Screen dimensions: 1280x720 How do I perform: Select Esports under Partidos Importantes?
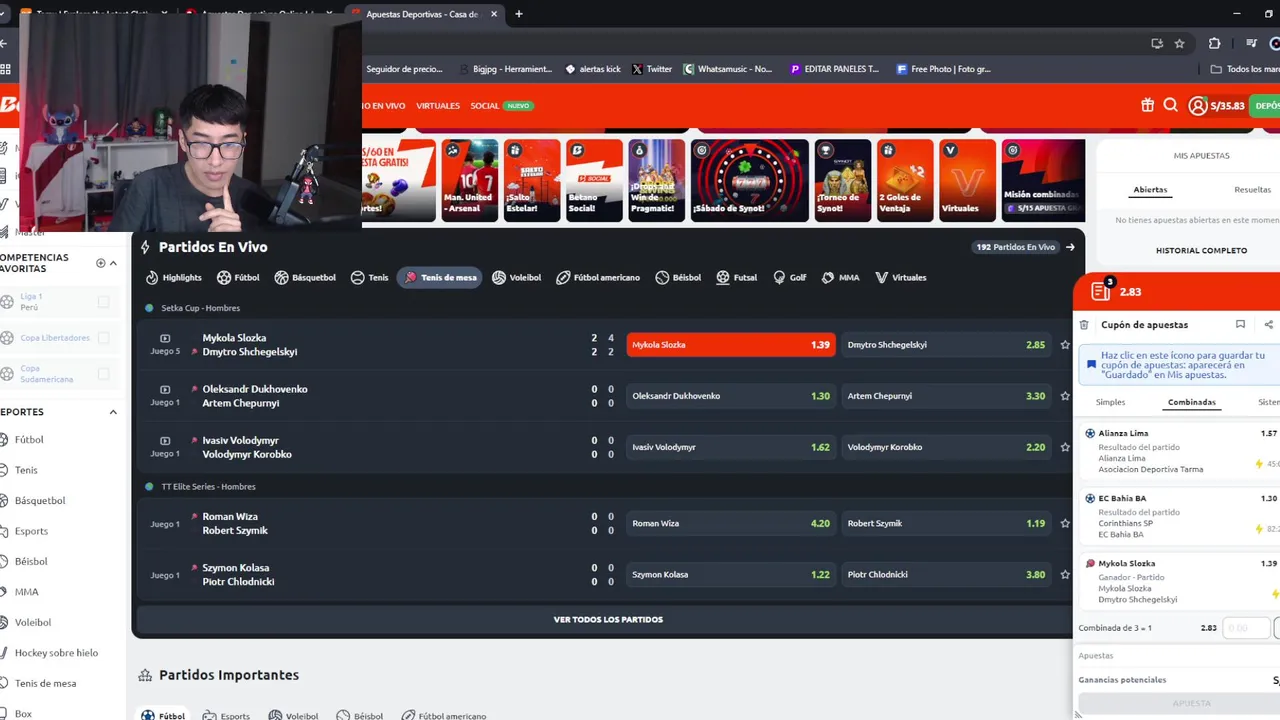pyautogui.click(x=226, y=716)
